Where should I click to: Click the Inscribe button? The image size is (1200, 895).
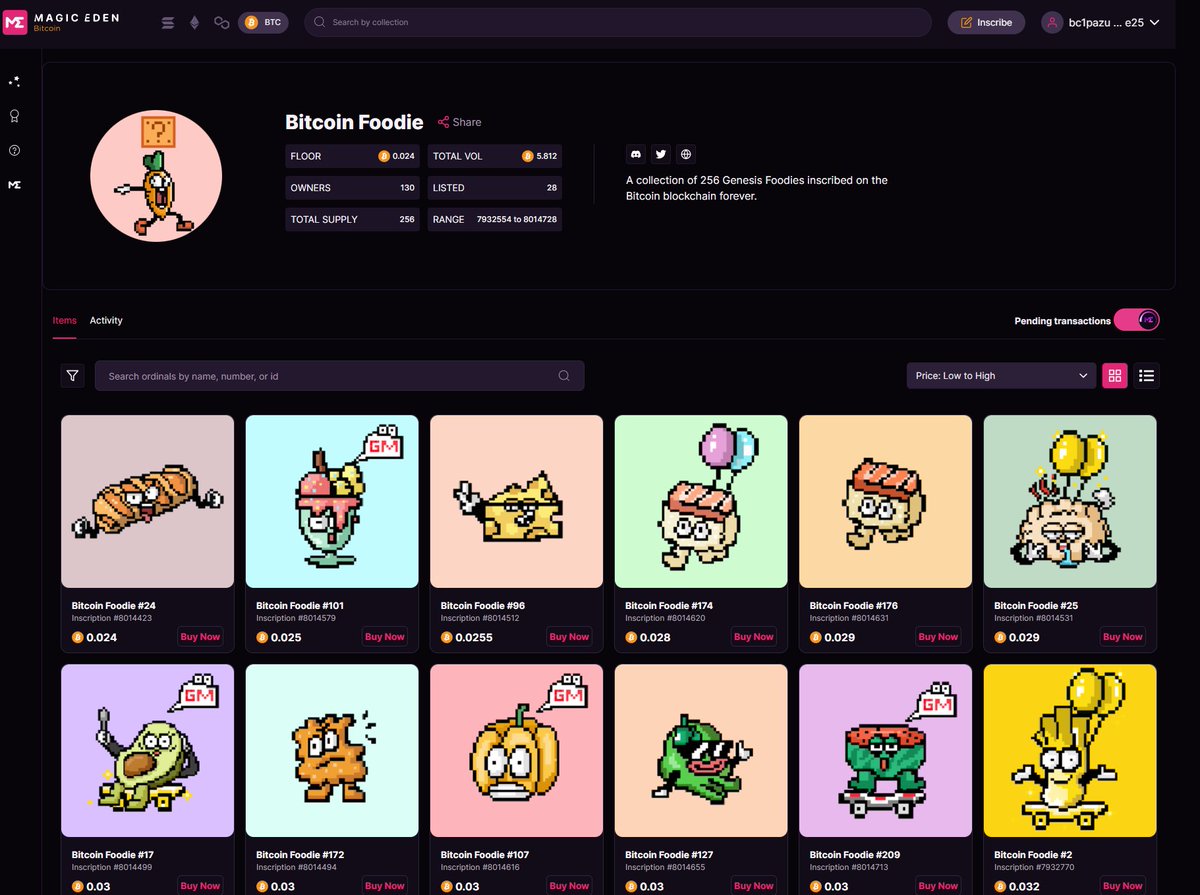tap(986, 22)
